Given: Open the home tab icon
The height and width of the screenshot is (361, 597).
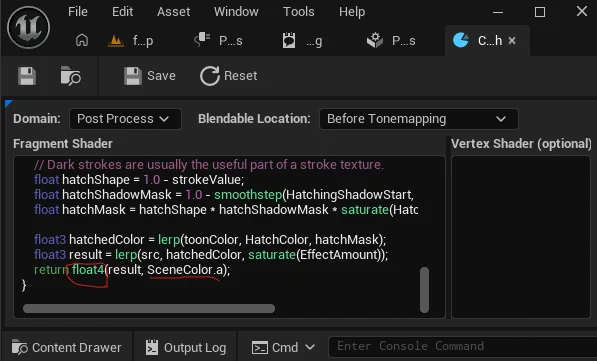Looking at the screenshot, I should pyautogui.click(x=82, y=40).
